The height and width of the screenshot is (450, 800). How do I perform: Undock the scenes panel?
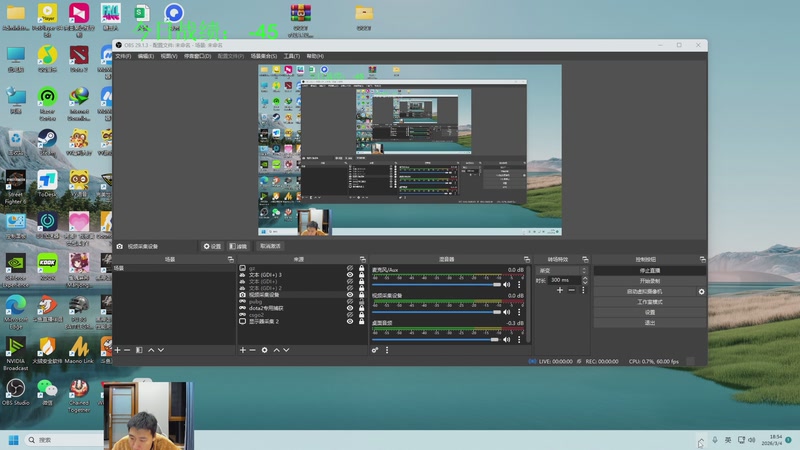pyautogui.click(x=231, y=260)
